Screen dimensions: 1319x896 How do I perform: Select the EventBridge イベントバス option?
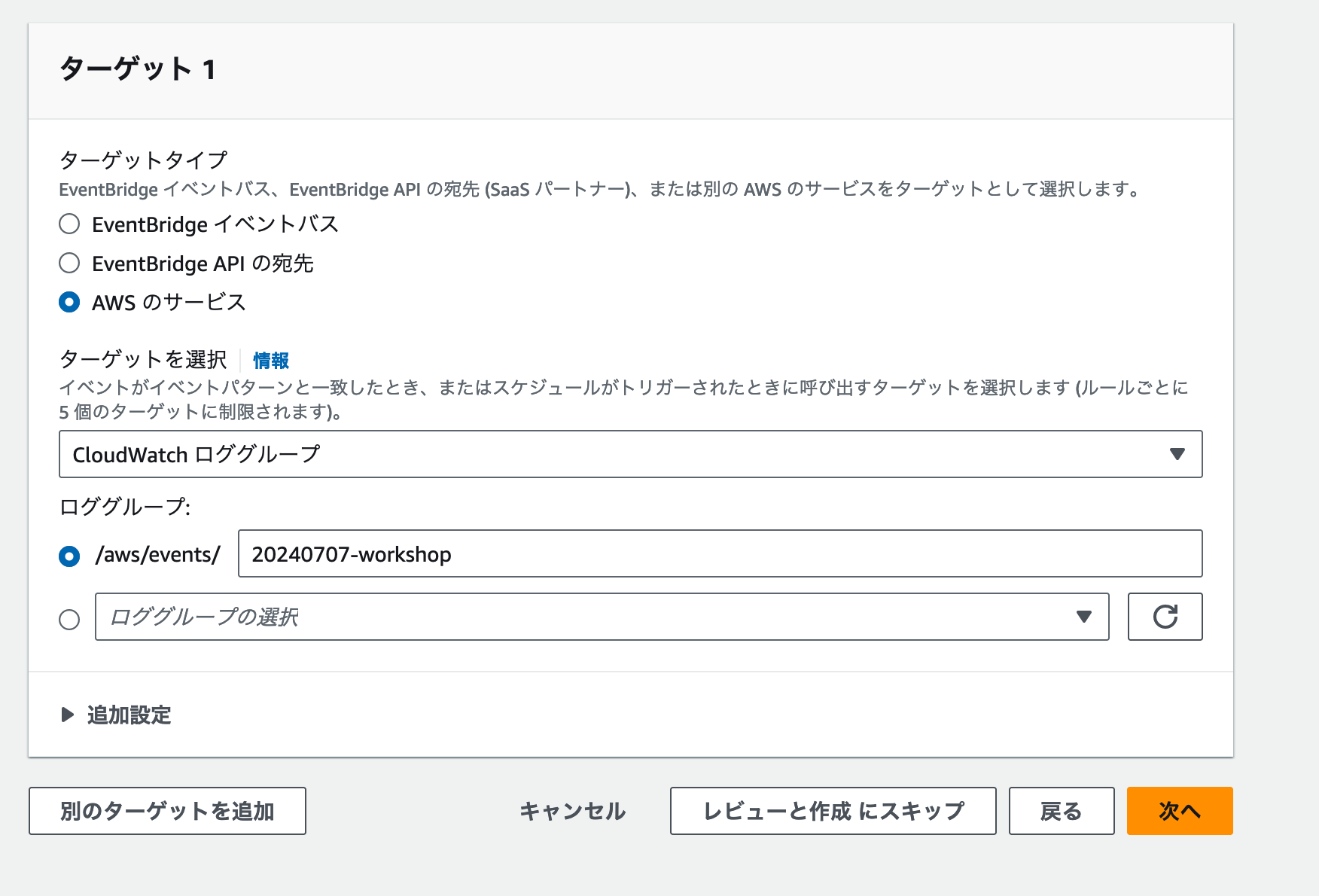(69, 224)
